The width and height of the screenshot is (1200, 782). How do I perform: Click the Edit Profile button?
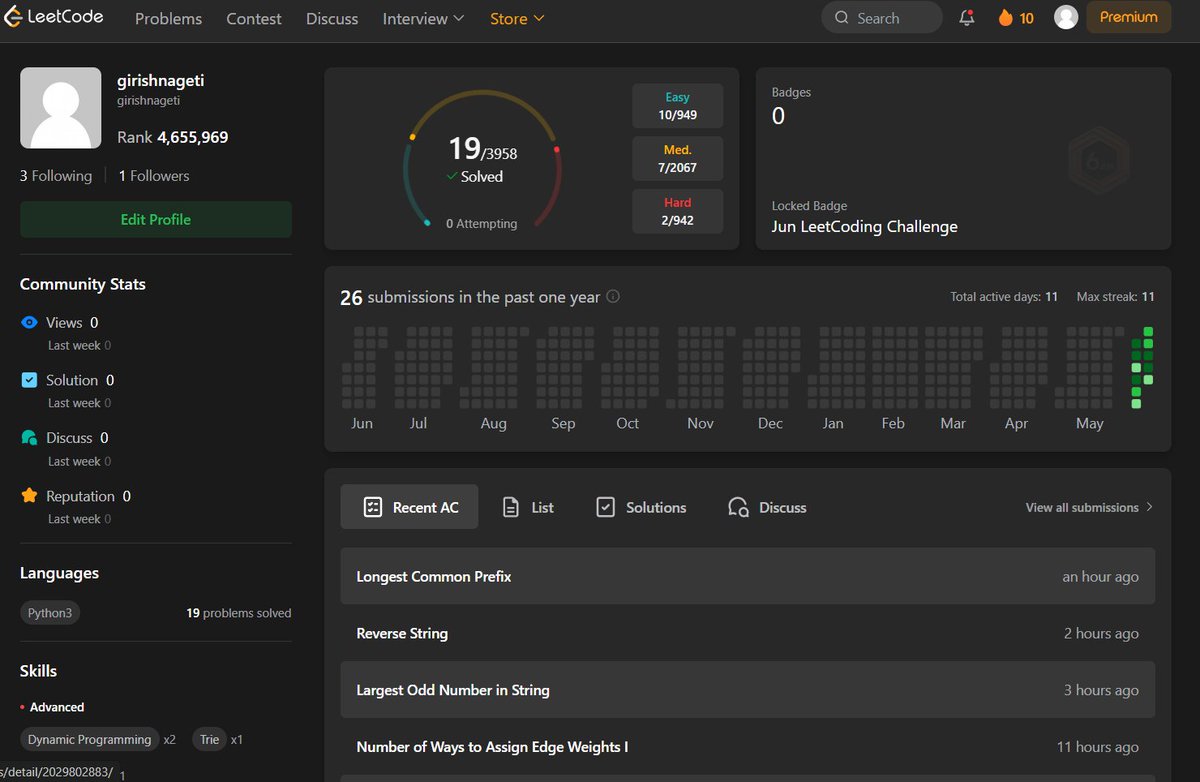click(156, 219)
